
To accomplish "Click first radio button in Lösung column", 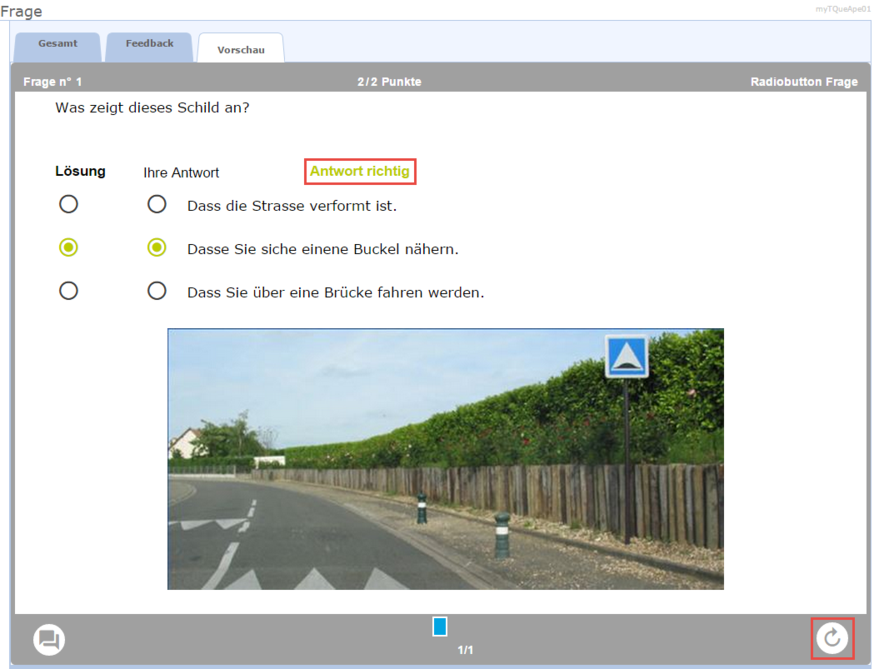I will tap(68, 205).
